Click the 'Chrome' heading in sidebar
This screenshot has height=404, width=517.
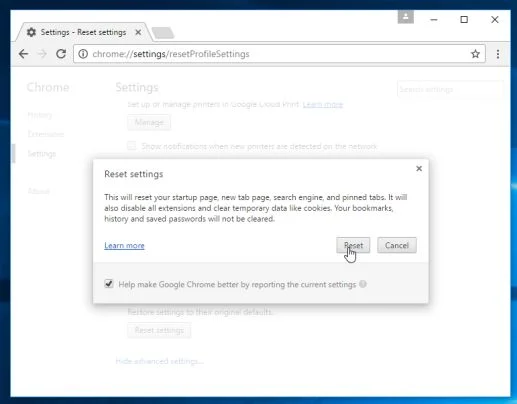(48, 87)
